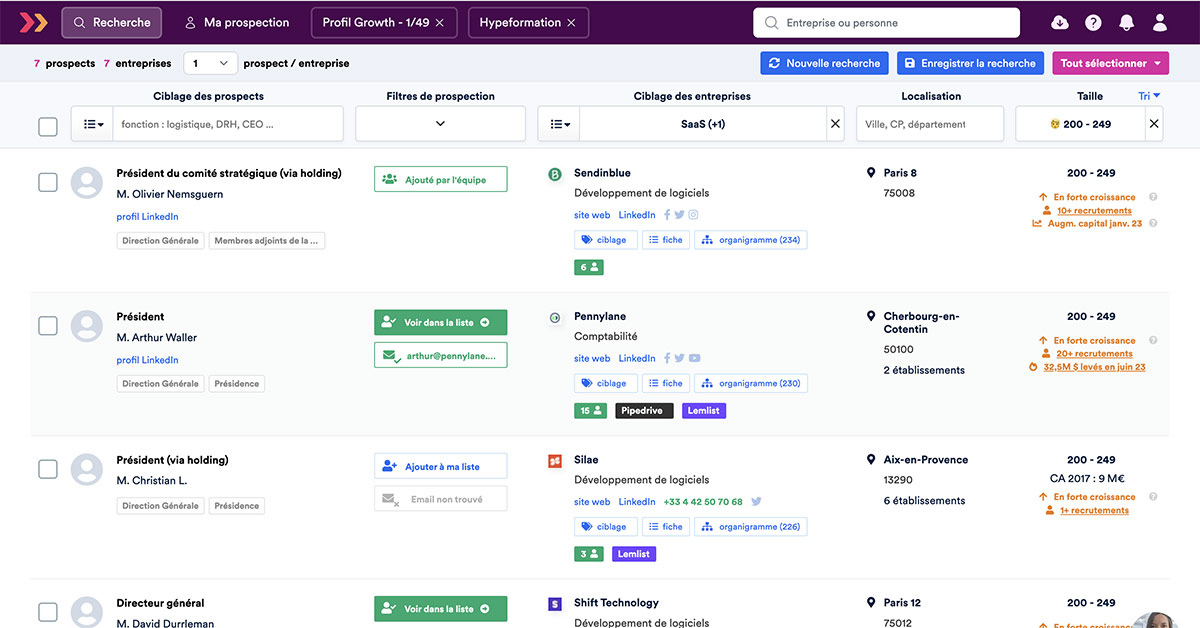Click Sendinblue's Instagram icon
This screenshot has width=1200, height=628.
click(693, 215)
